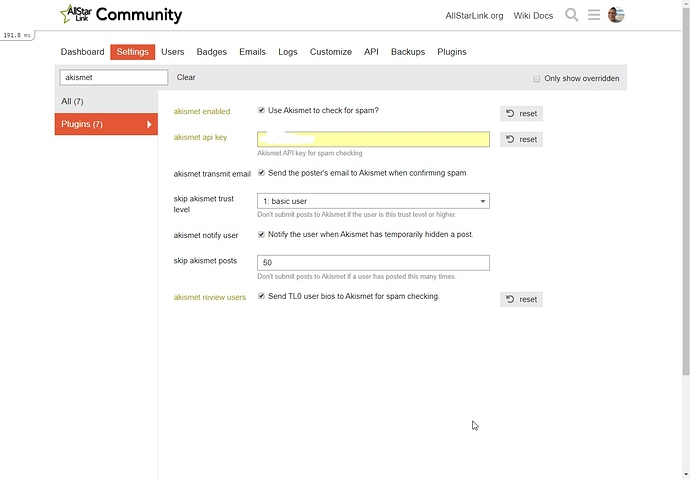Open the Plugins admin tab
This screenshot has width=690, height=479.
[452, 52]
